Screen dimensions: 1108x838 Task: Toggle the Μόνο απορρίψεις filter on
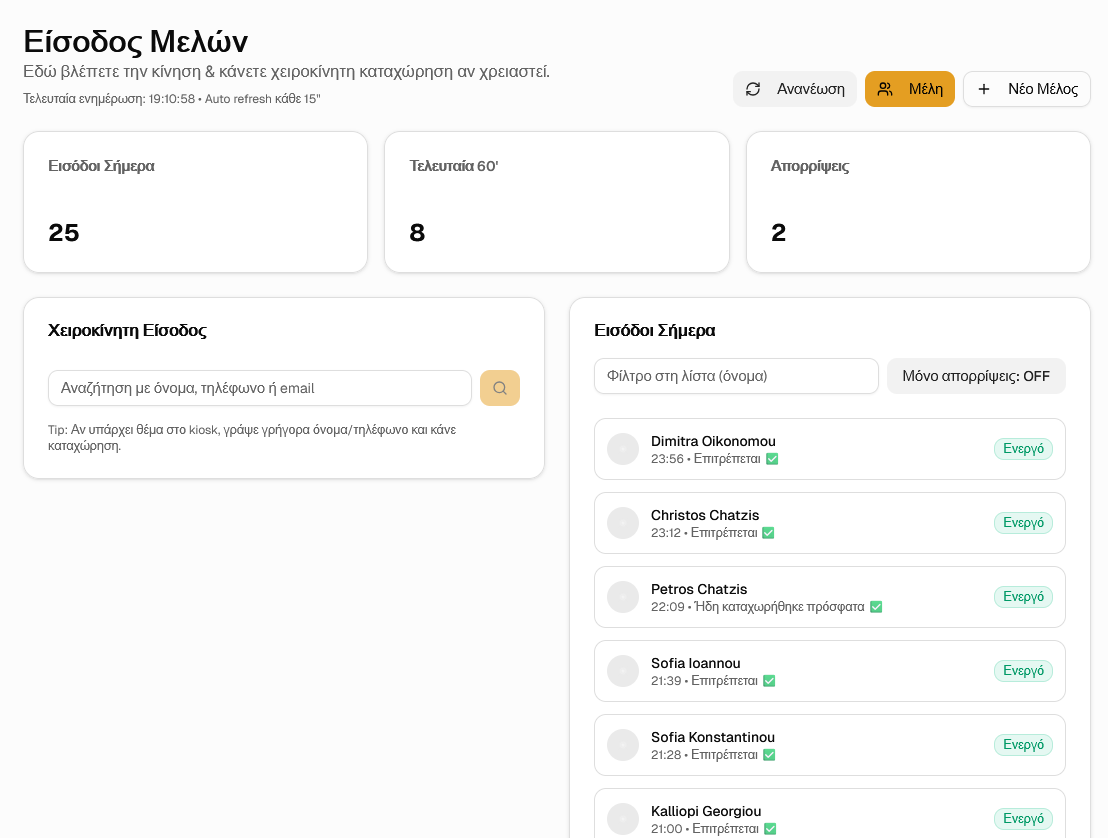click(976, 376)
